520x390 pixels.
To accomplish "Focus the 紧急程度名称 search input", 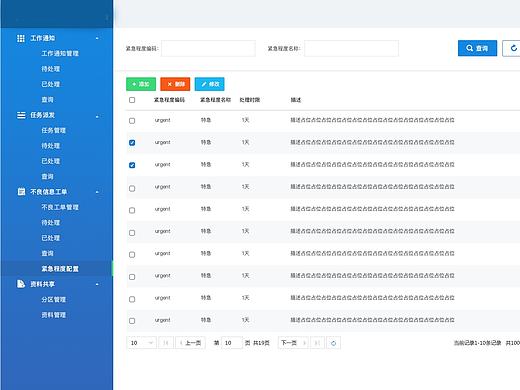I will (x=351, y=48).
